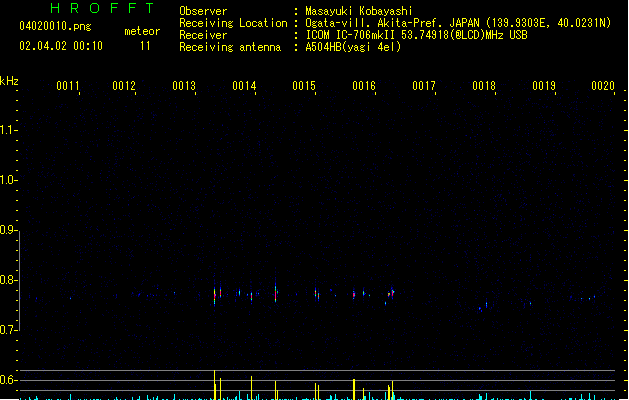Click the 0.8 kHz axis tick label
This screenshot has height=400, width=629.
click(x=7, y=280)
